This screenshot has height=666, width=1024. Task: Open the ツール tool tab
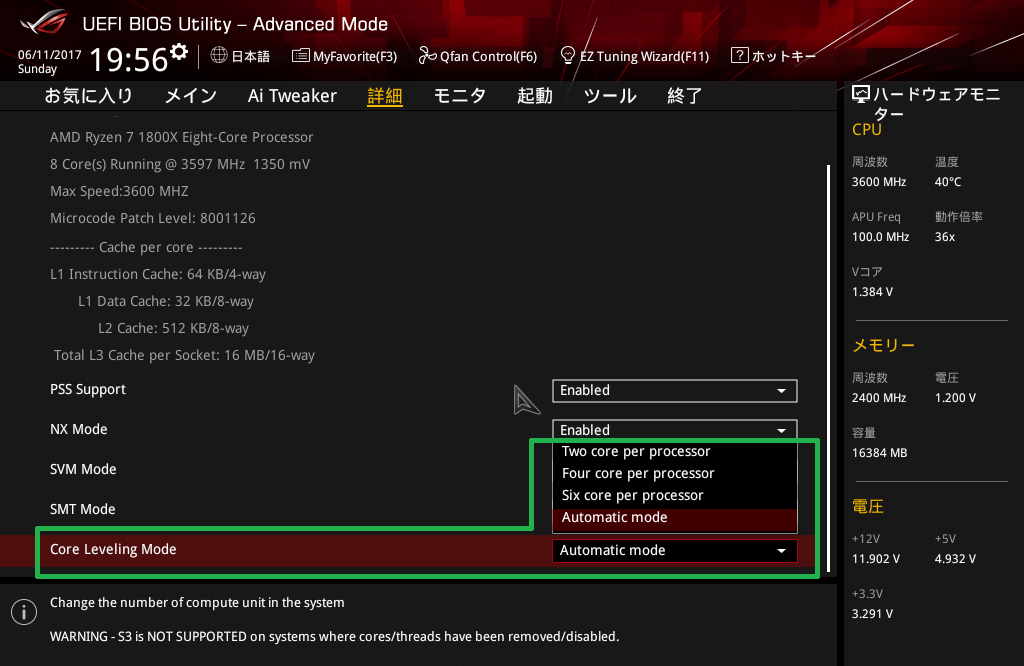[x=610, y=96]
